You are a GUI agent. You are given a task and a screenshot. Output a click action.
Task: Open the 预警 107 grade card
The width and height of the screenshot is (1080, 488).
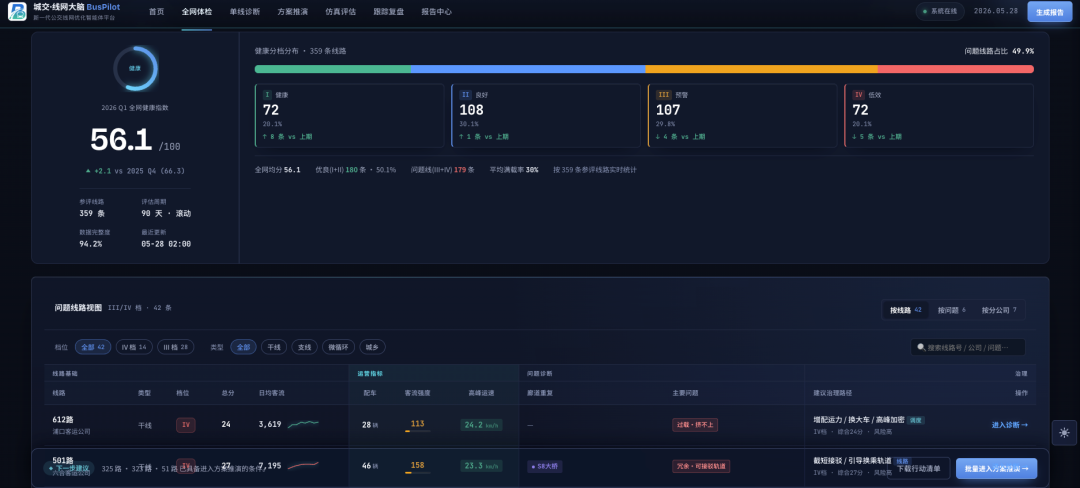(742, 116)
